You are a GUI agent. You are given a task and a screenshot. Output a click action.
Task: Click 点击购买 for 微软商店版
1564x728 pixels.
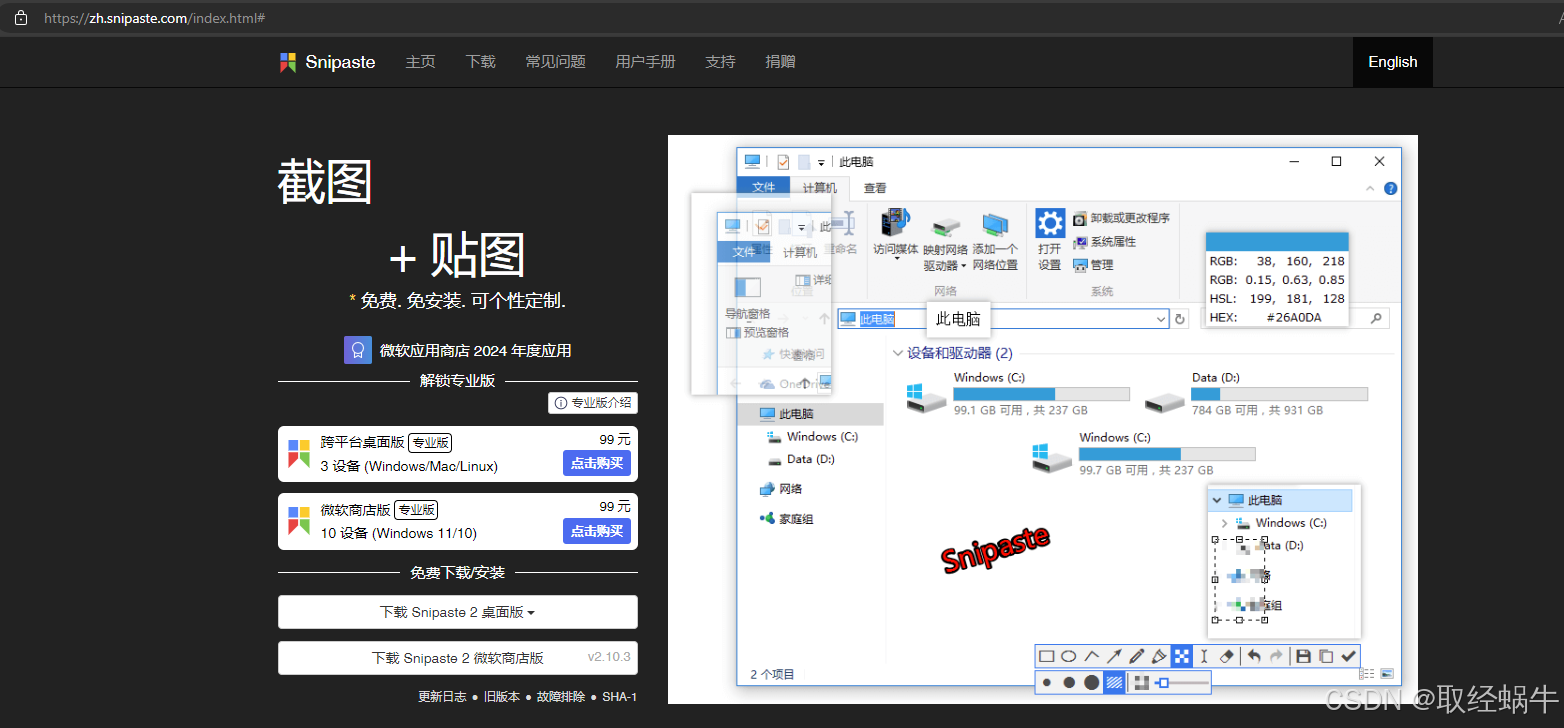point(597,531)
